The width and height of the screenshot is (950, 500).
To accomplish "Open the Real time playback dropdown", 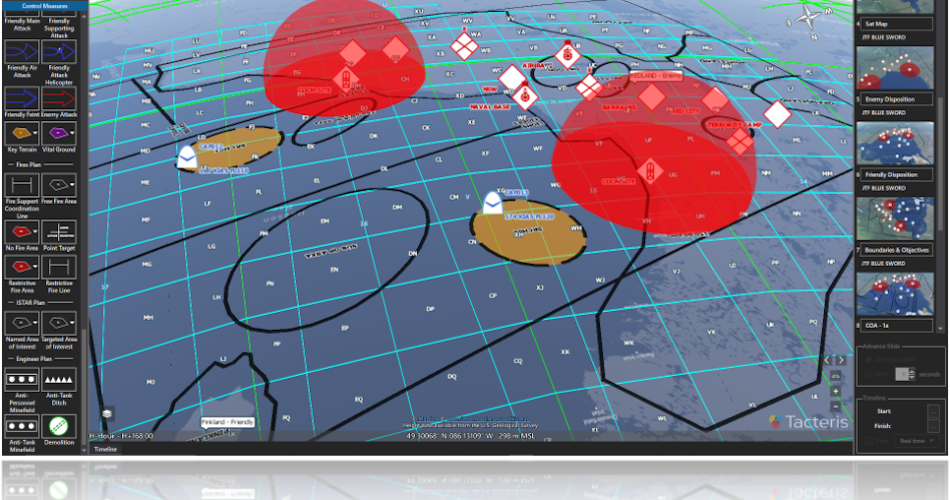I will click(918, 441).
